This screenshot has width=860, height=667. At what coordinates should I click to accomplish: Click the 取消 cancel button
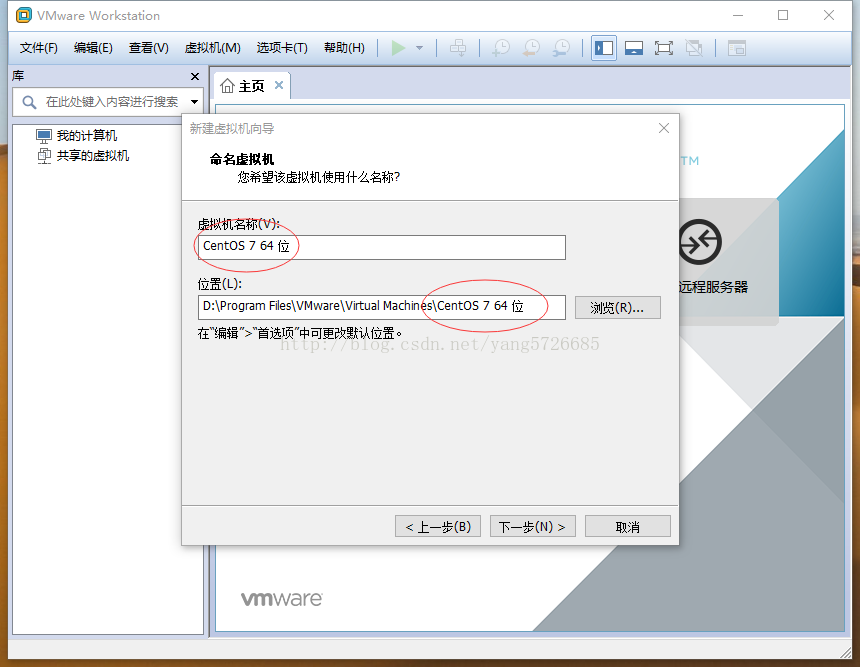[x=627, y=527]
